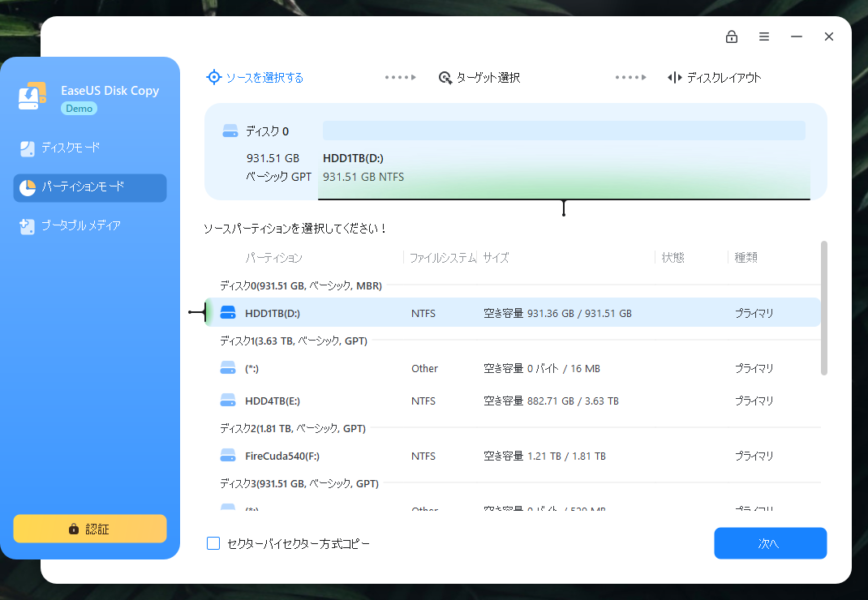Click the ファイルシステム column header
This screenshot has width=868, height=600.
442,258
